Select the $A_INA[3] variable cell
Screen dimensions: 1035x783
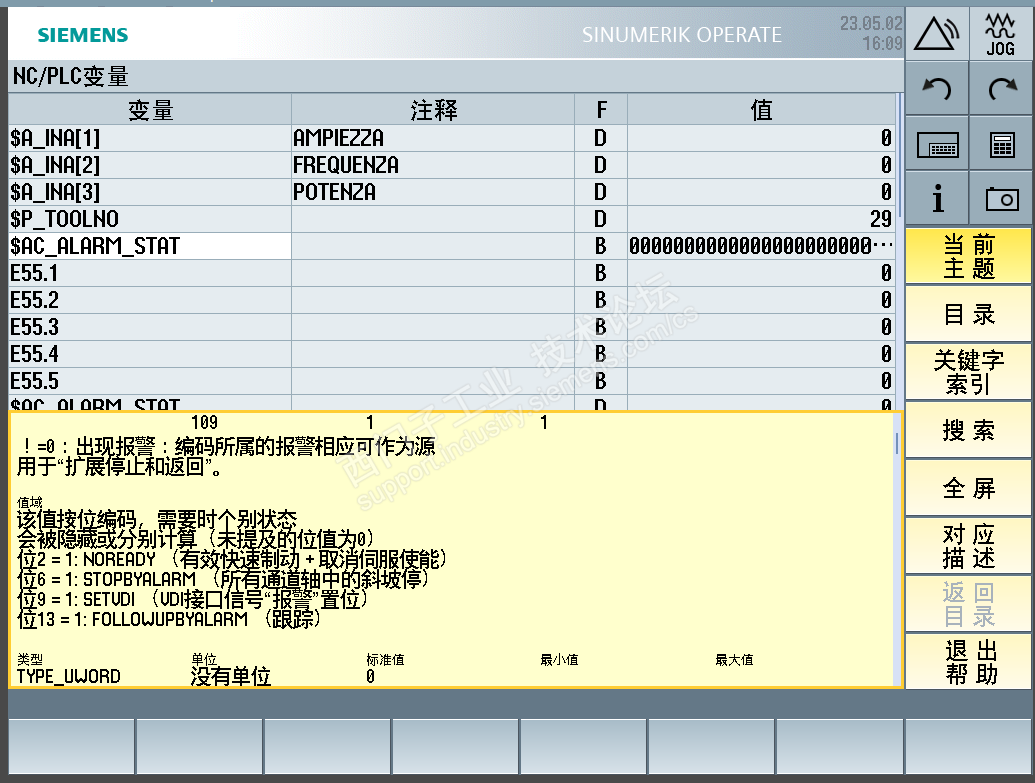pos(150,192)
